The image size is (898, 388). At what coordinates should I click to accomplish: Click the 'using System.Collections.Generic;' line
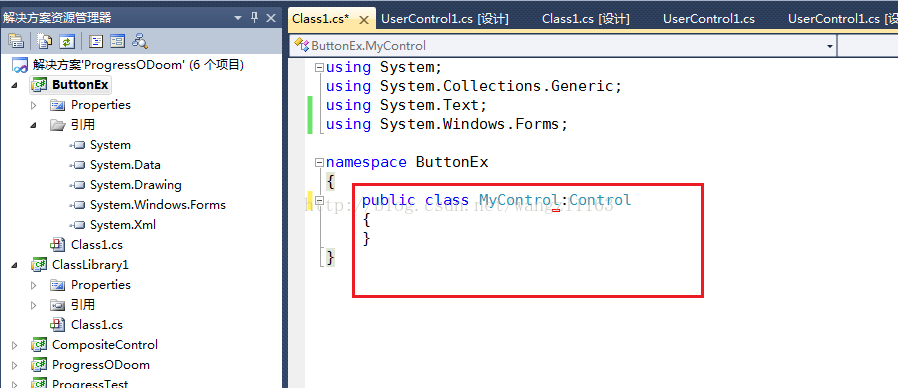[474, 87]
